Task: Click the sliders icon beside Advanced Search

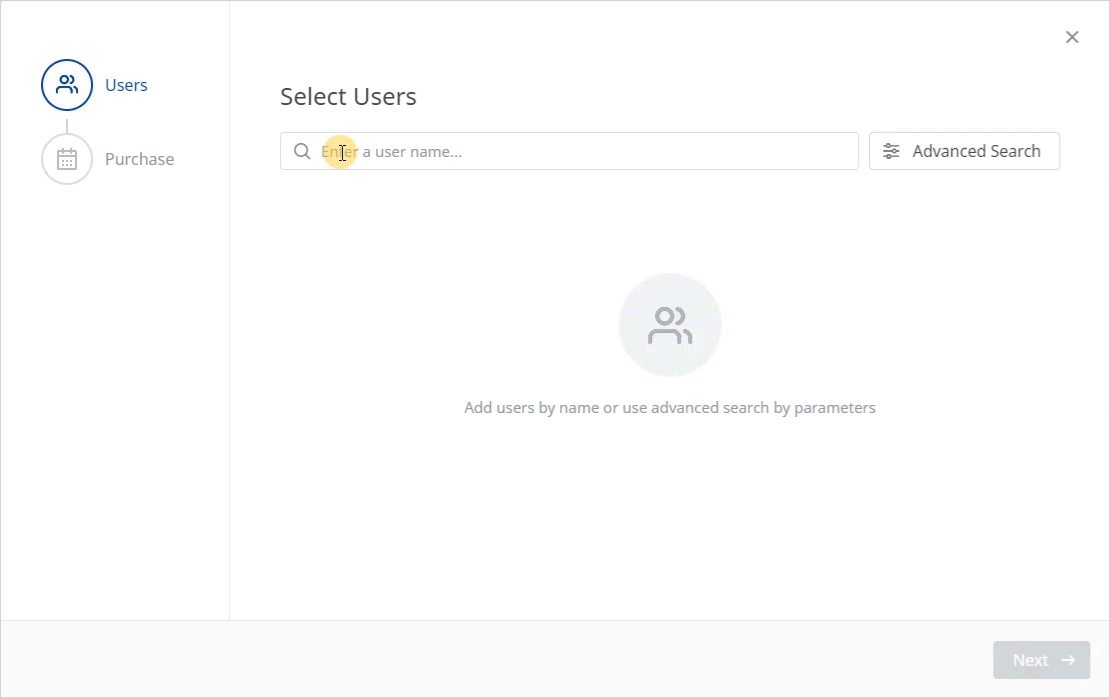Action: tap(891, 151)
